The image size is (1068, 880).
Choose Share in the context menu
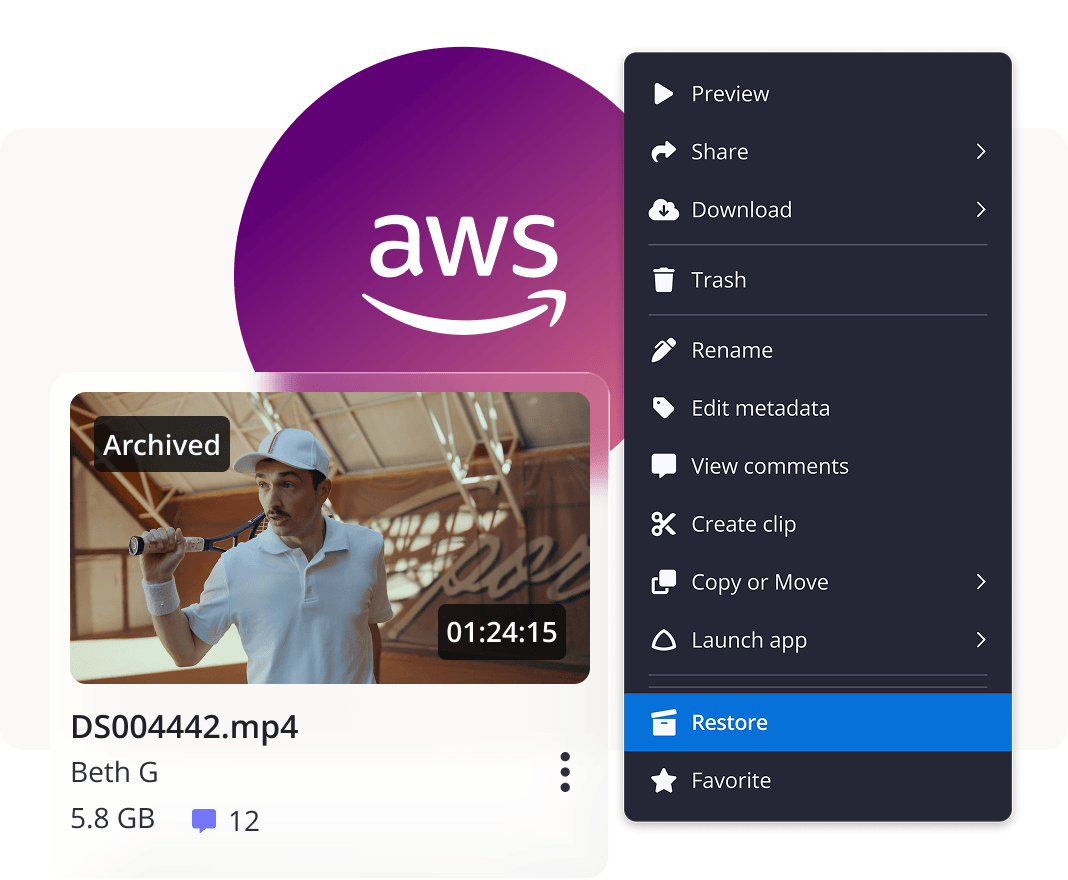(817, 151)
